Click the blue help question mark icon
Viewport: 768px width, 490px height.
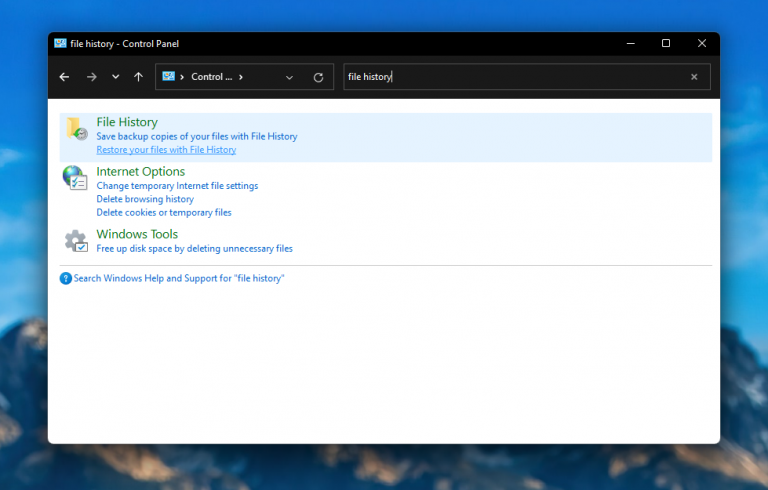tap(66, 279)
